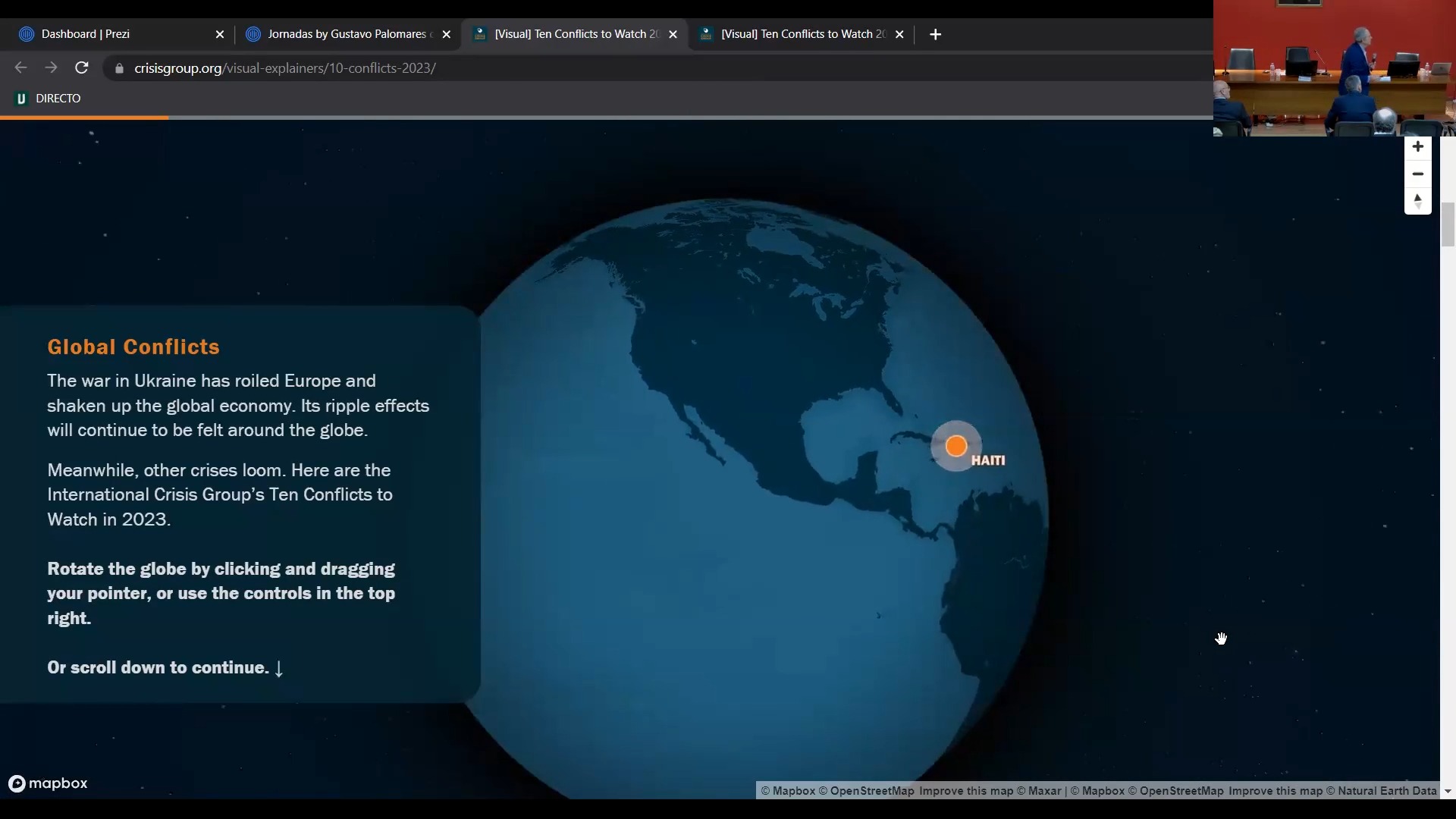The image size is (1456, 819).
Task: Click the Improve this map link
Action: [x=965, y=791]
